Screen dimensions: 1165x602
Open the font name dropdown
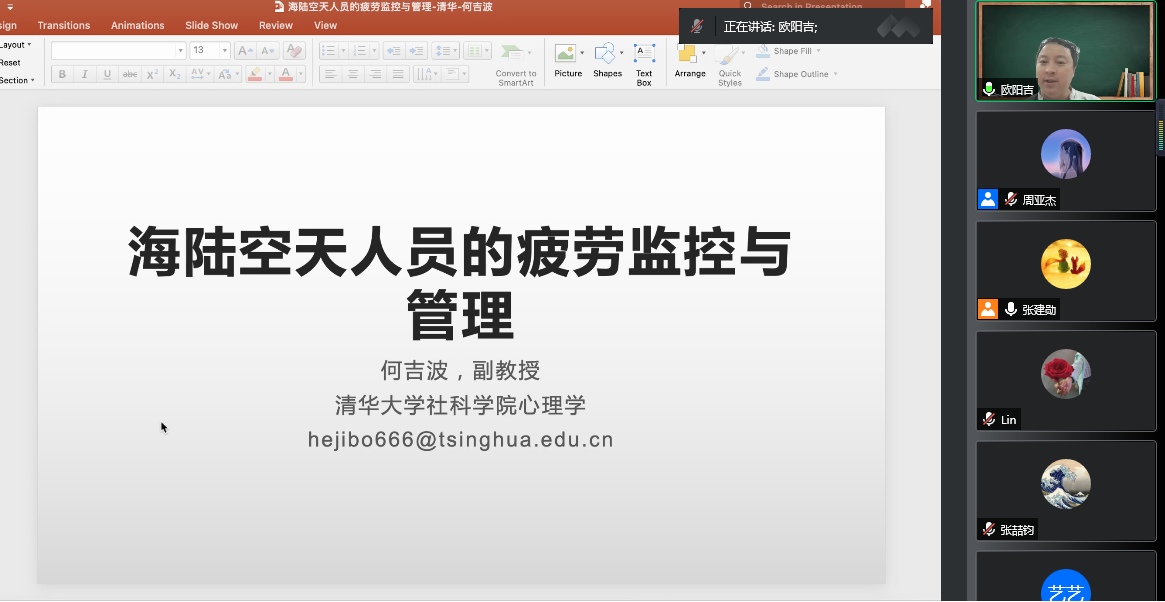pos(180,50)
